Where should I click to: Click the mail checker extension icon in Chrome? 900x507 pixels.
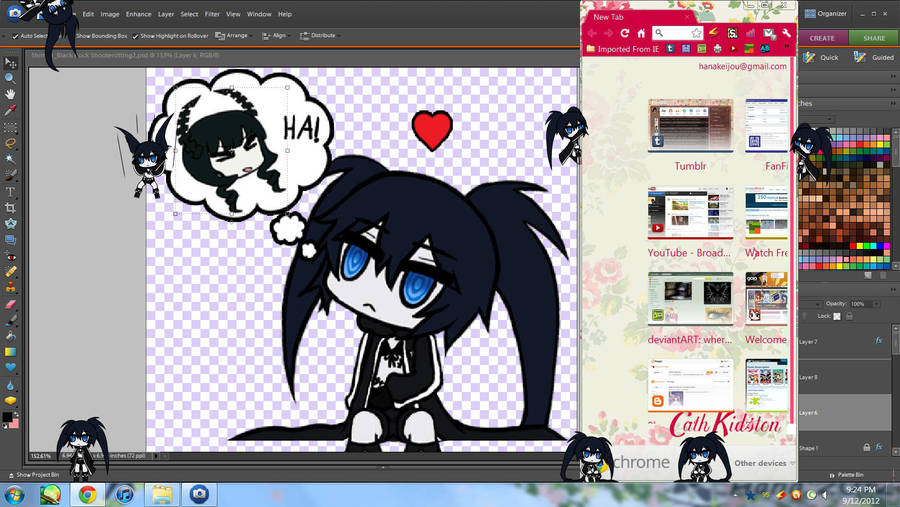769,33
